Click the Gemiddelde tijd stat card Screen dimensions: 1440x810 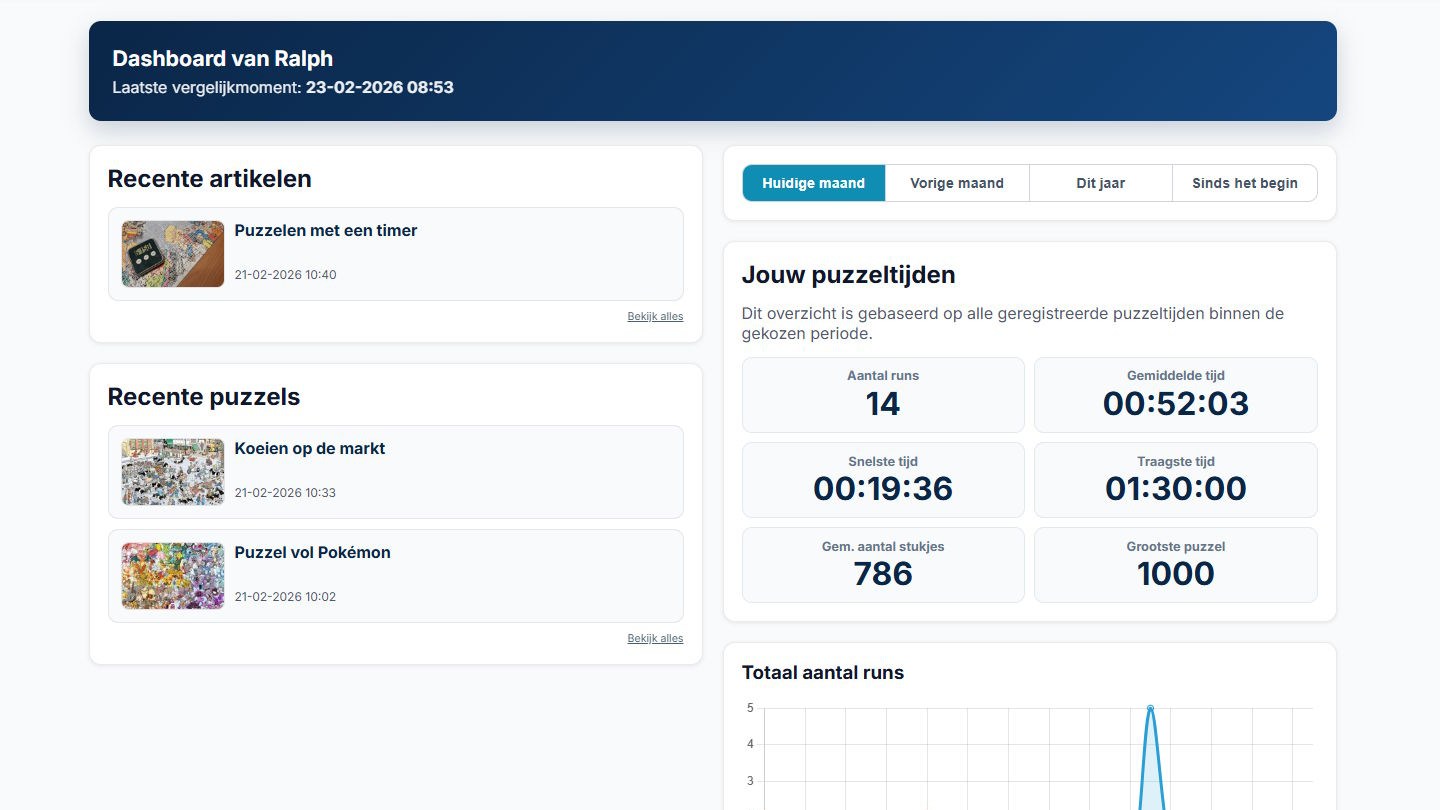tap(1175, 394)
